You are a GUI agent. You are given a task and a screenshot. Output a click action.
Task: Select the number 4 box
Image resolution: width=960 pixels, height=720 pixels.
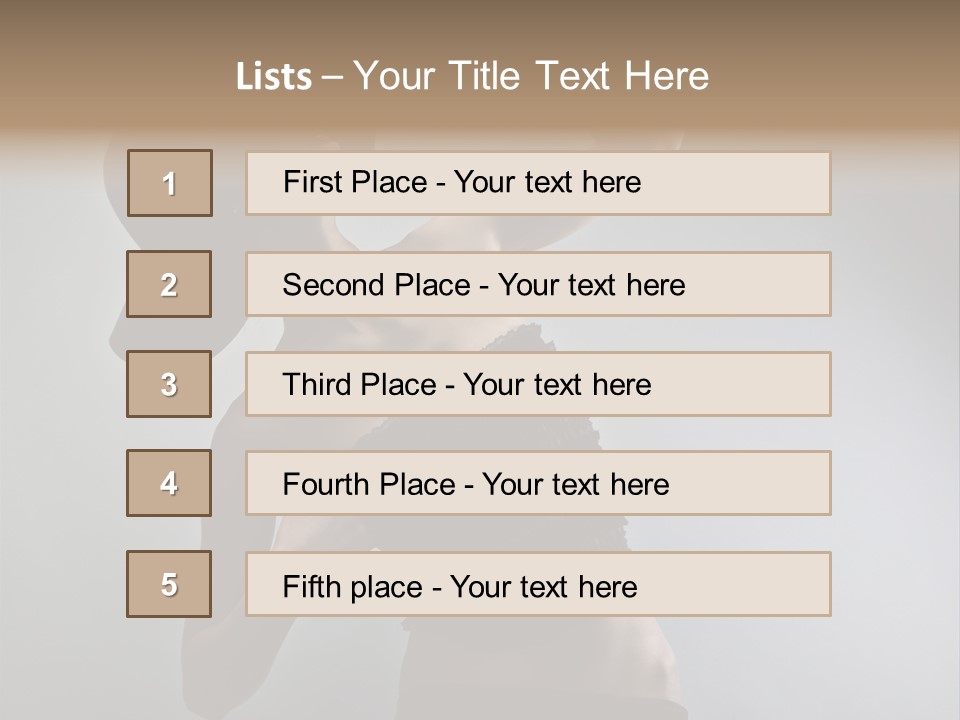(169, 483)
